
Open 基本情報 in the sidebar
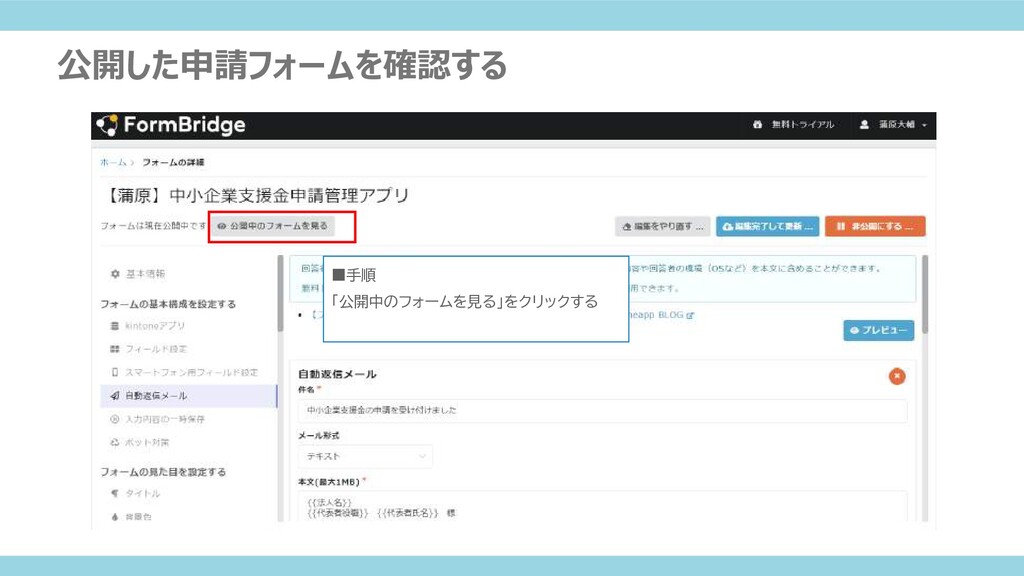(145, 274)
